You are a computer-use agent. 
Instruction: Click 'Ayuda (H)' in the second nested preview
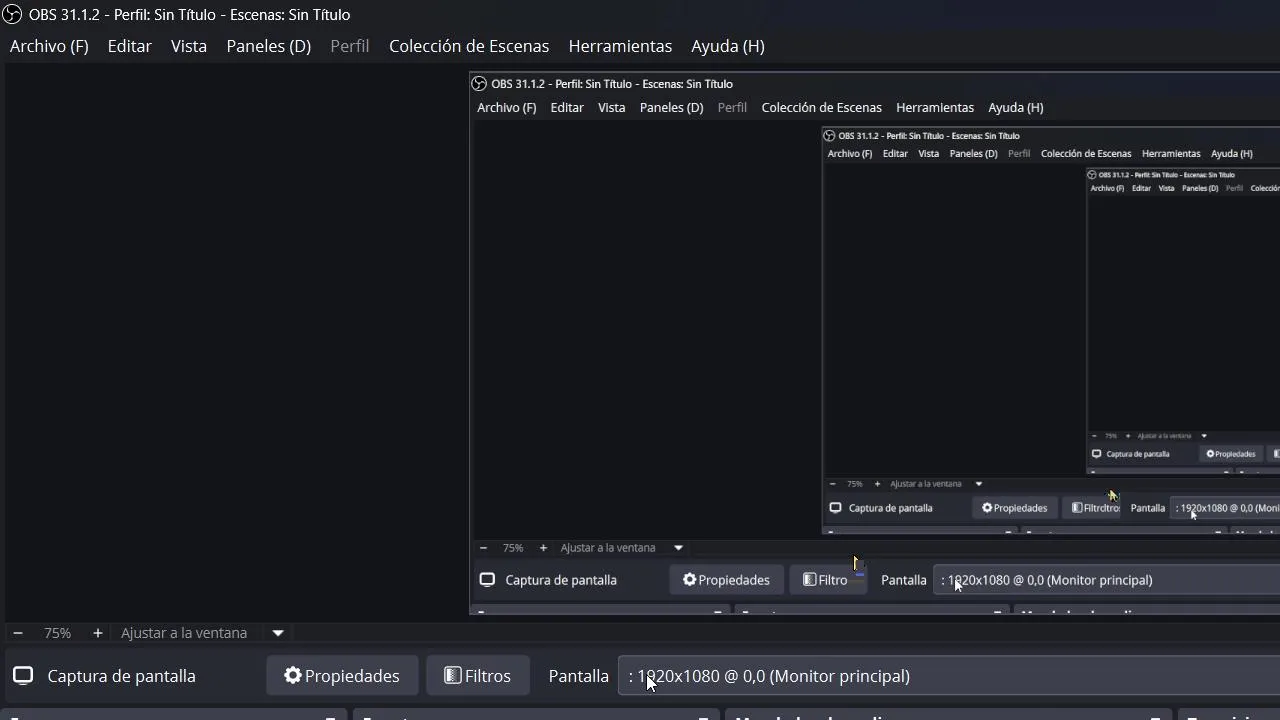tap(1232, 154)
